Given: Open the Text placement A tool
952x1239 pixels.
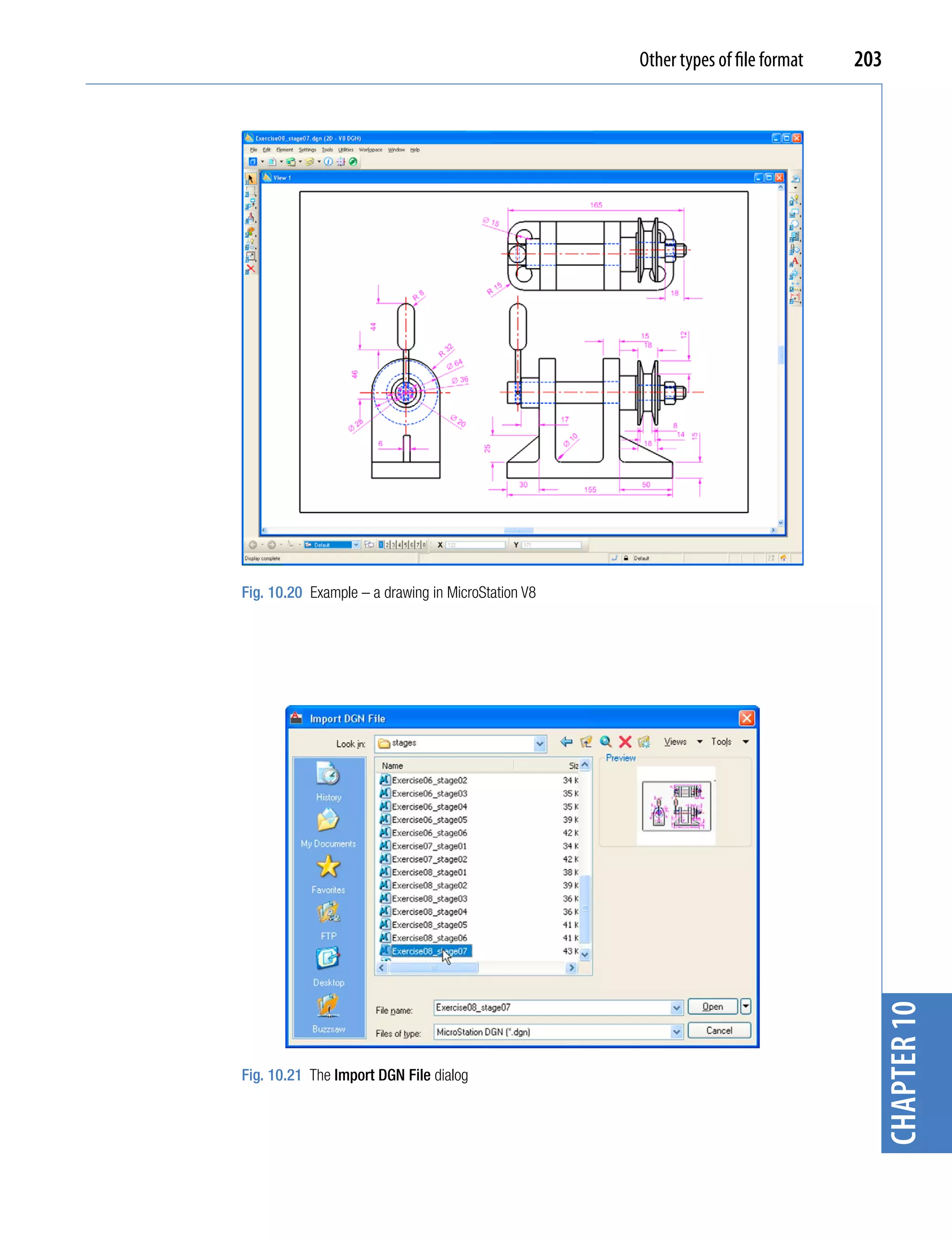Looking at the screenshot, I should click(x=795, y=262).
